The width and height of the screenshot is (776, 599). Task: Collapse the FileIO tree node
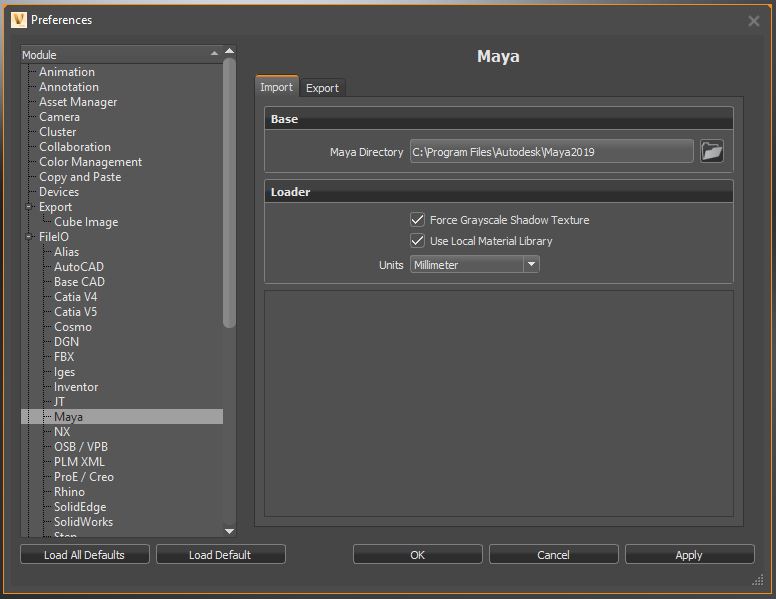(29, 237)
